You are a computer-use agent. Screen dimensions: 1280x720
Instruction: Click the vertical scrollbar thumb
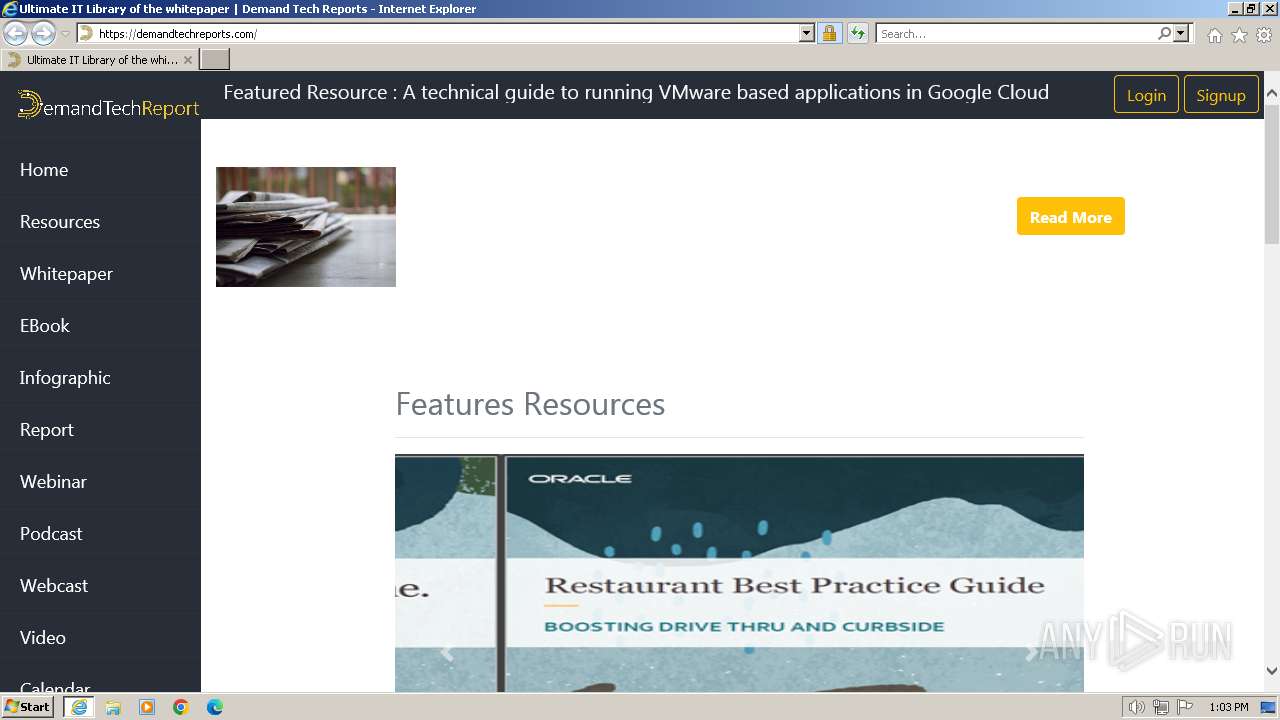coord(1272,172)
